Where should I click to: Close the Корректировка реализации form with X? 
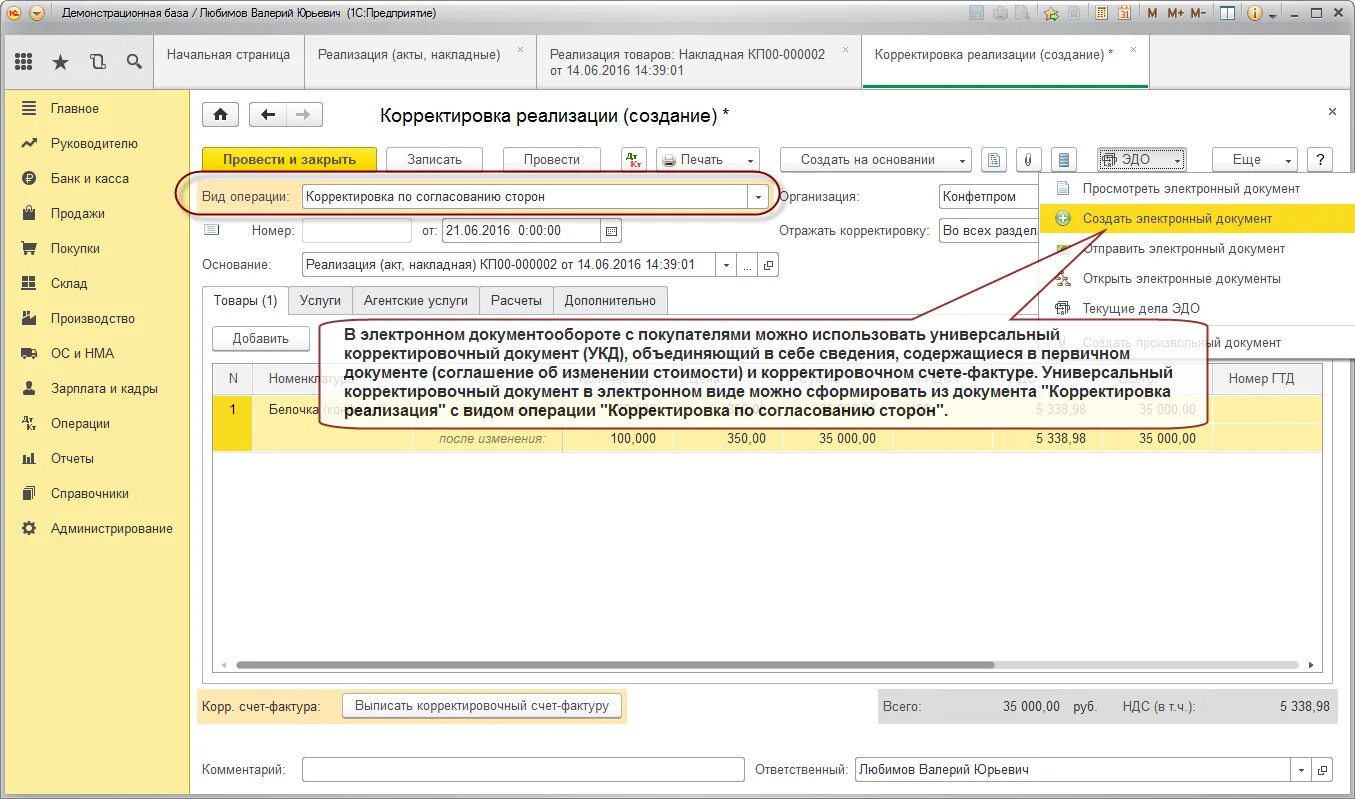(1332, 112)
